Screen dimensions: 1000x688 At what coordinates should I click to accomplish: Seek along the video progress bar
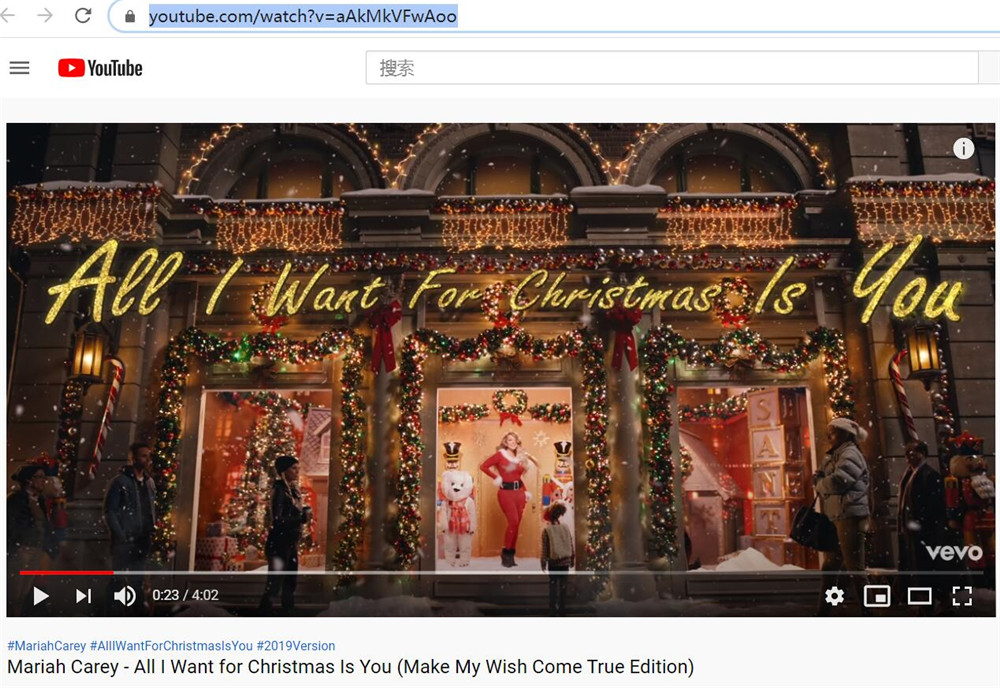coord(501,573)
